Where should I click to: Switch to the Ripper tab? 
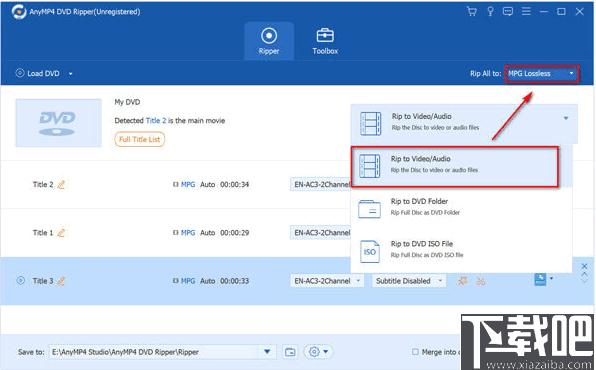coord(269,41)
